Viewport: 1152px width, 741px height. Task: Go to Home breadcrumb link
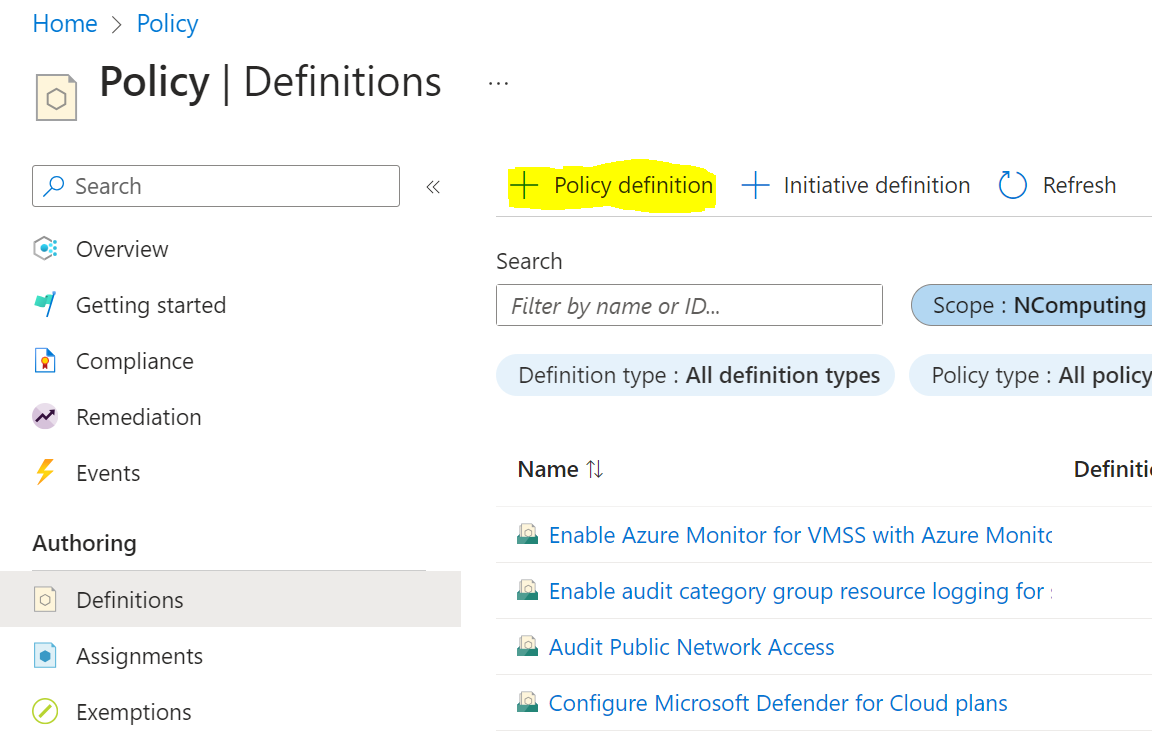[65, 24]
